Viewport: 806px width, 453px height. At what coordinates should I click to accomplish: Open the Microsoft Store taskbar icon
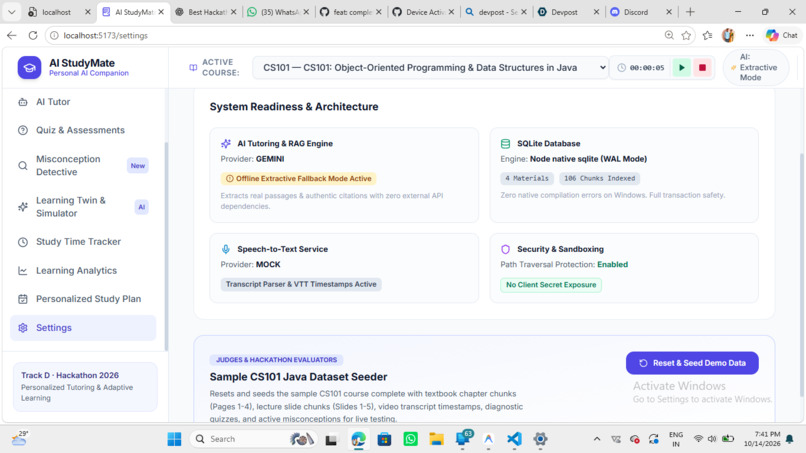(x=384, y=439)
